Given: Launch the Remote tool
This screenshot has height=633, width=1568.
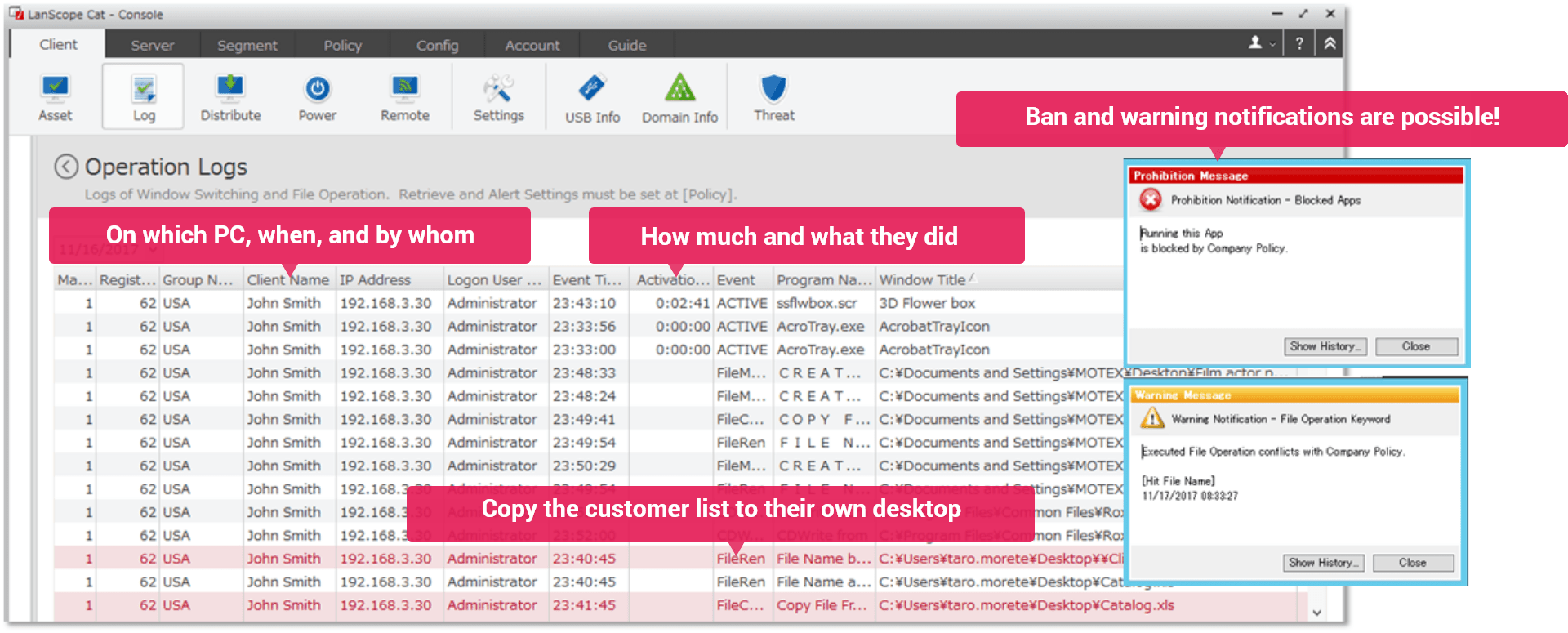Looking at the screenshot, I should pos(404,97).
